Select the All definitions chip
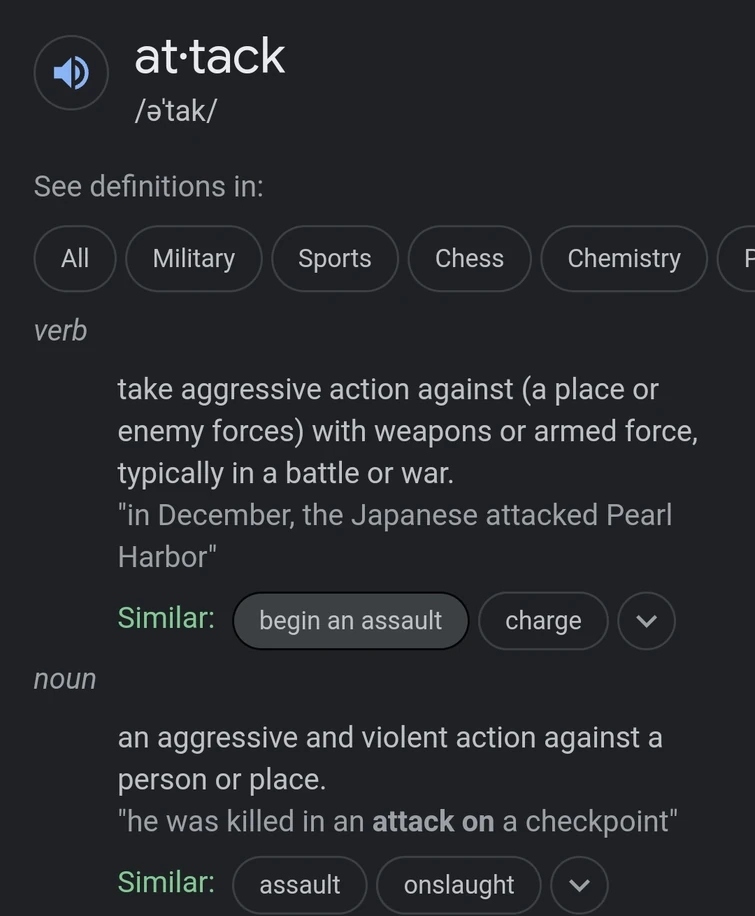The width and height of the screenshot is (755, 916). click(x=75, y=259)
